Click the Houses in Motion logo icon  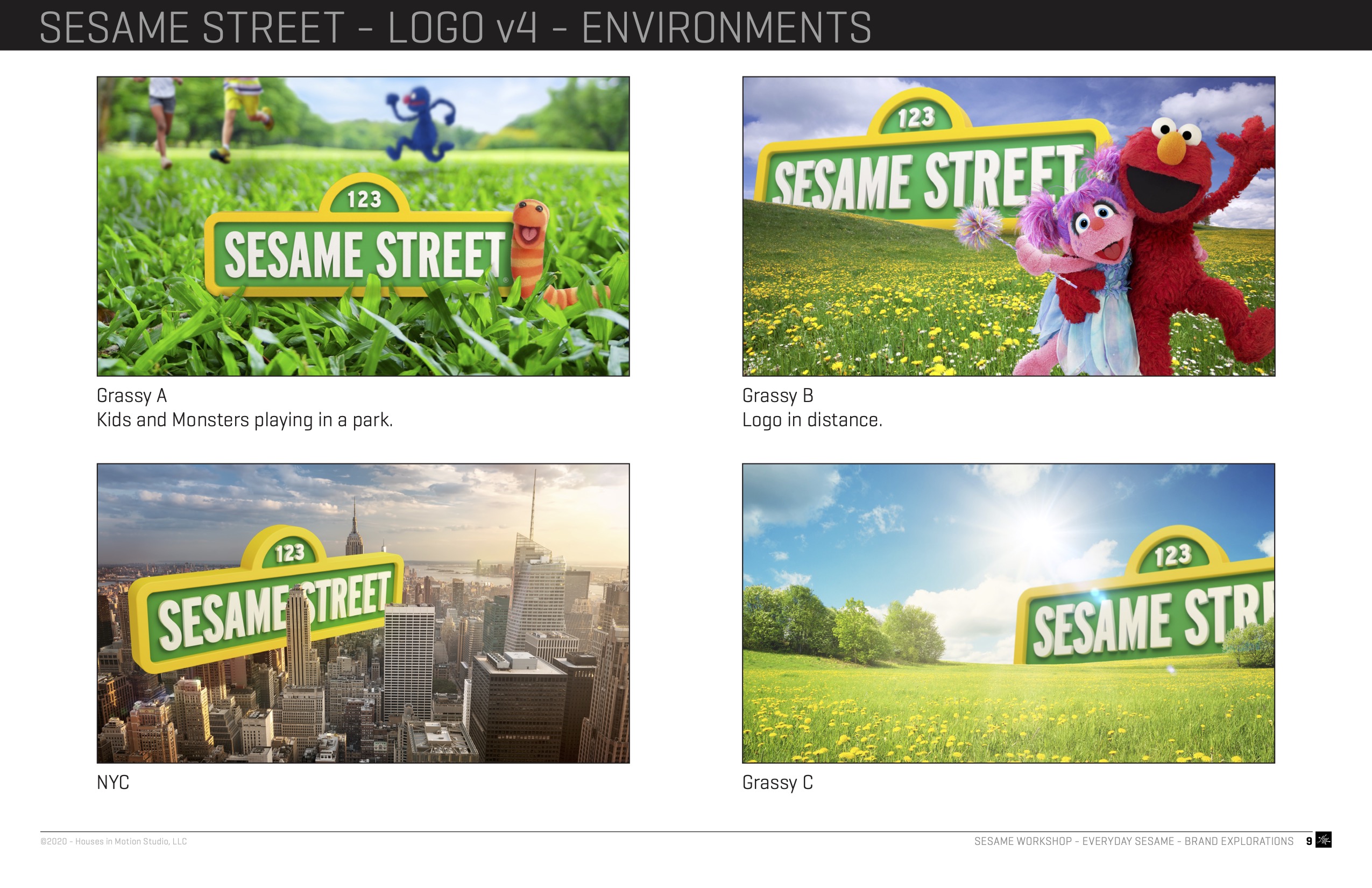pyautogui.click(x=1323, y=840)
